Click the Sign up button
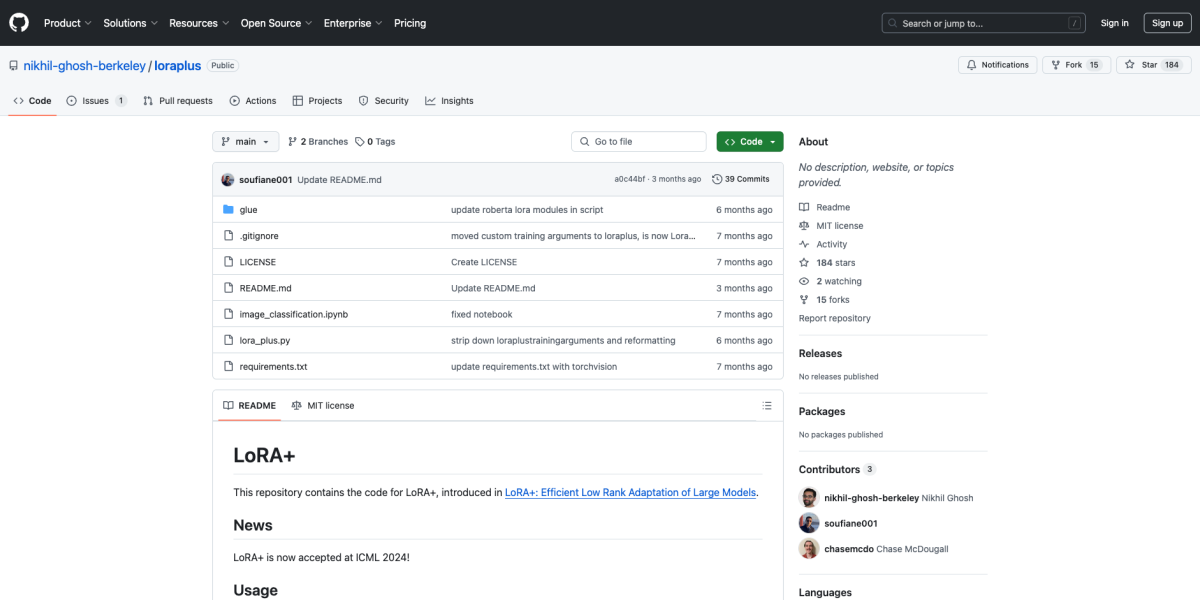The width and height of the screenshot is (1200, 600). click(x=1167, y=23)
